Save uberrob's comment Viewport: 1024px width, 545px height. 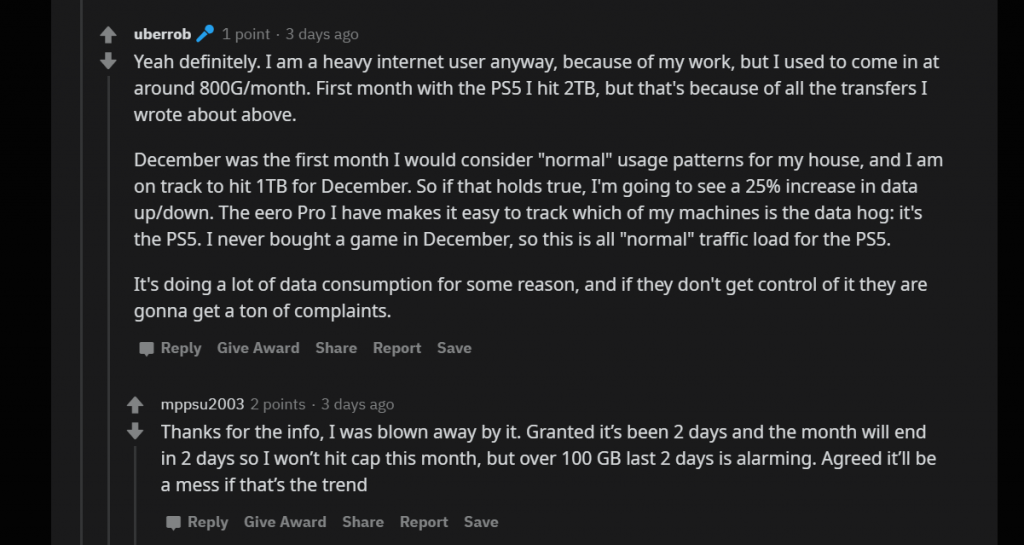[454, 348]
